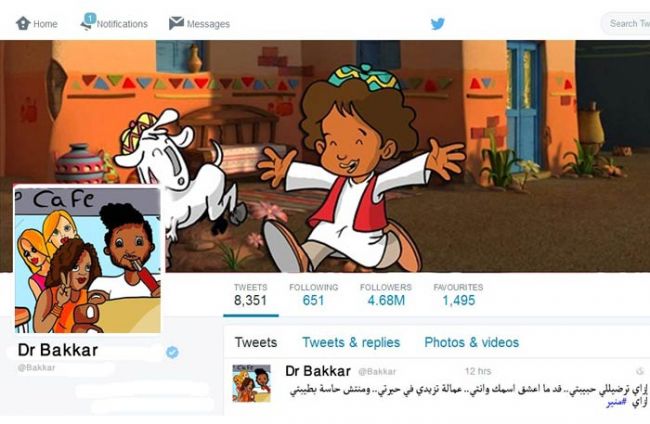Open the Messages menu item
The width and height of the screenshot is (650, 424).
[199, 24]
